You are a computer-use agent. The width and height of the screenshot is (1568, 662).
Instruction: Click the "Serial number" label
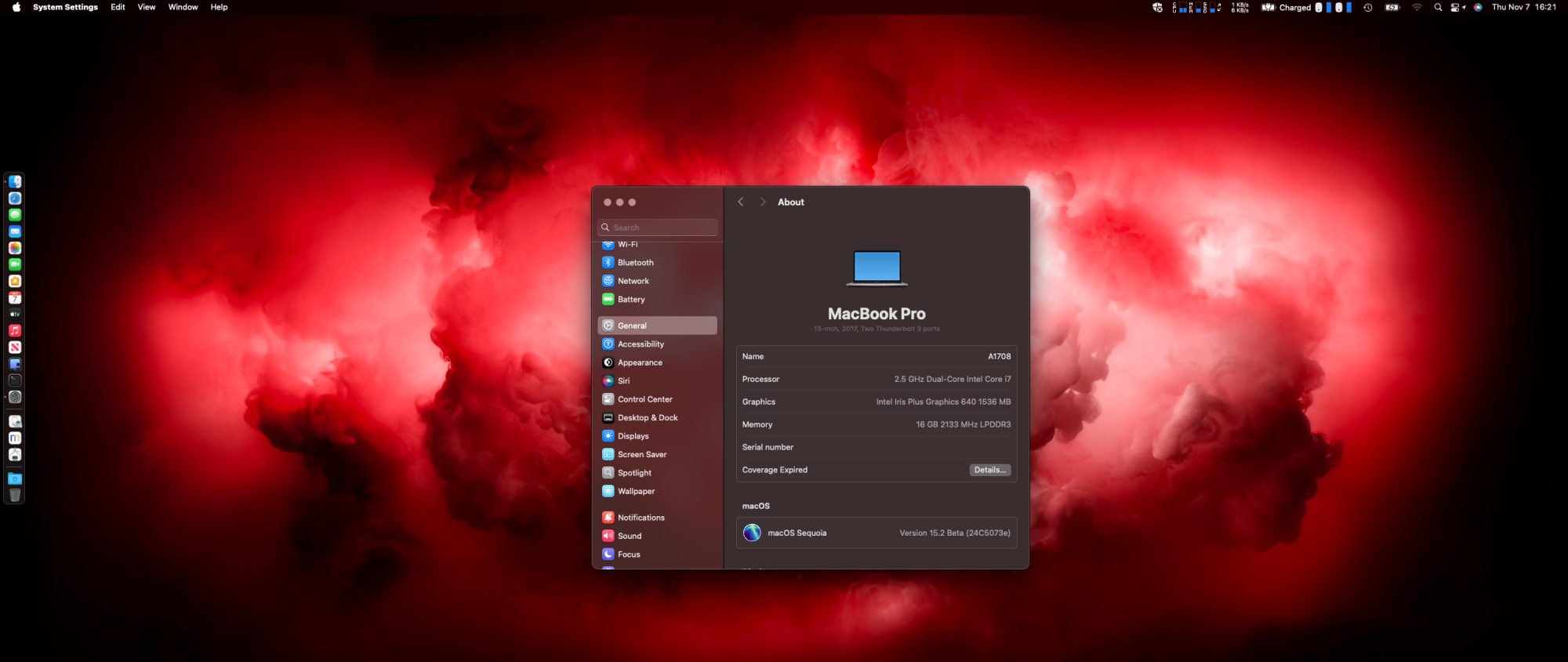coord(768,448)
